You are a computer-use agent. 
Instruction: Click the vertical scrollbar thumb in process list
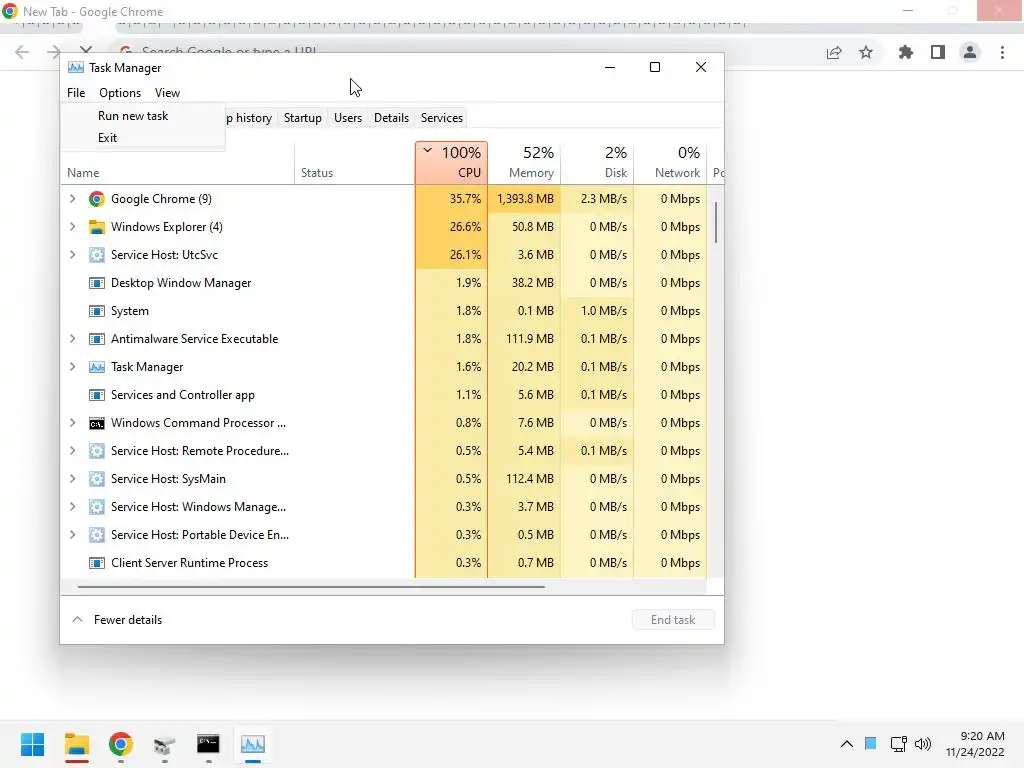pos(716,222)
